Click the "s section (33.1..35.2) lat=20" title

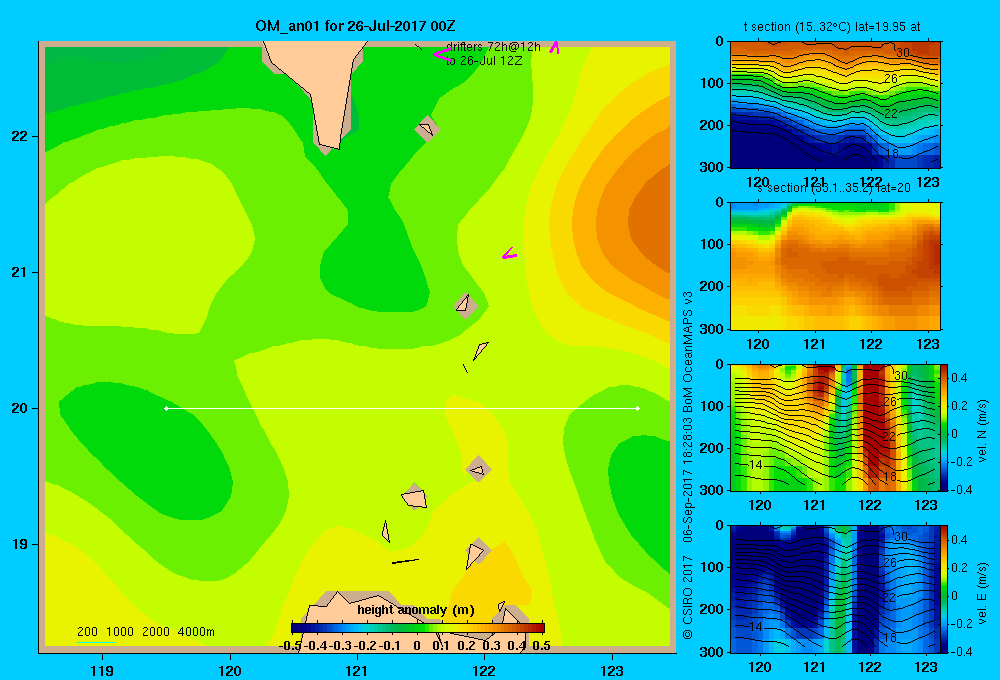pyautogui.click(x=833, y=188)
